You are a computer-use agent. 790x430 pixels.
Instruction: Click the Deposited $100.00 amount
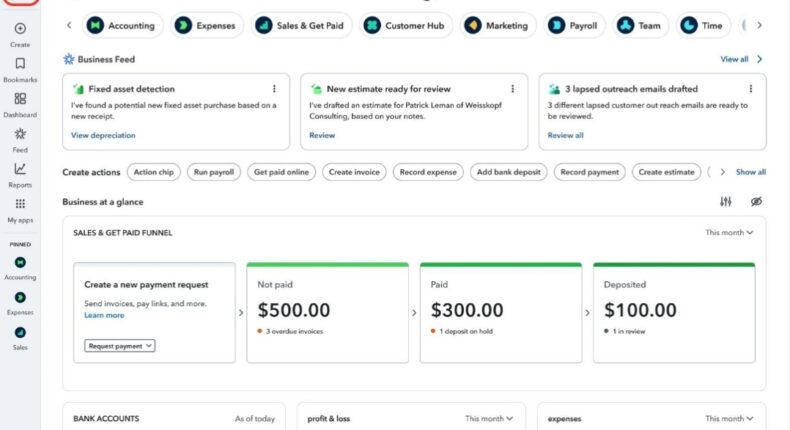[640, 310]
